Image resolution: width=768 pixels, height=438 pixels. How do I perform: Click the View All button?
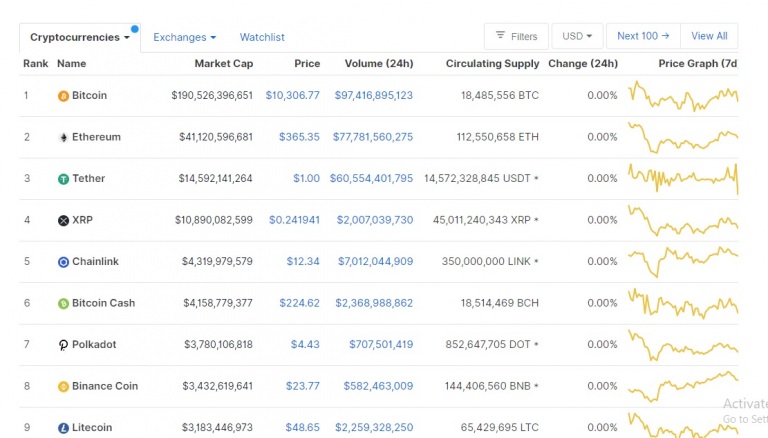tap(709, 36)
